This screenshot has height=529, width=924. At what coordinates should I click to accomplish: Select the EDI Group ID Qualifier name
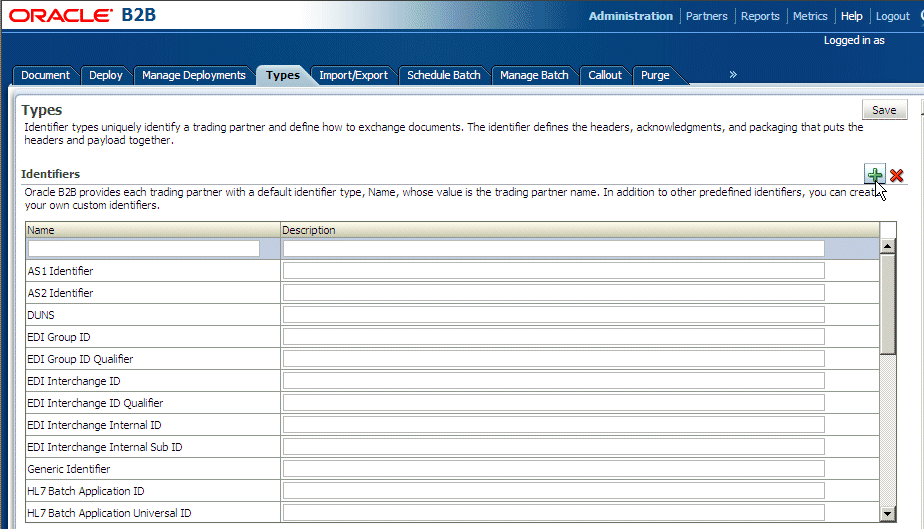click(x=80, y=359)
